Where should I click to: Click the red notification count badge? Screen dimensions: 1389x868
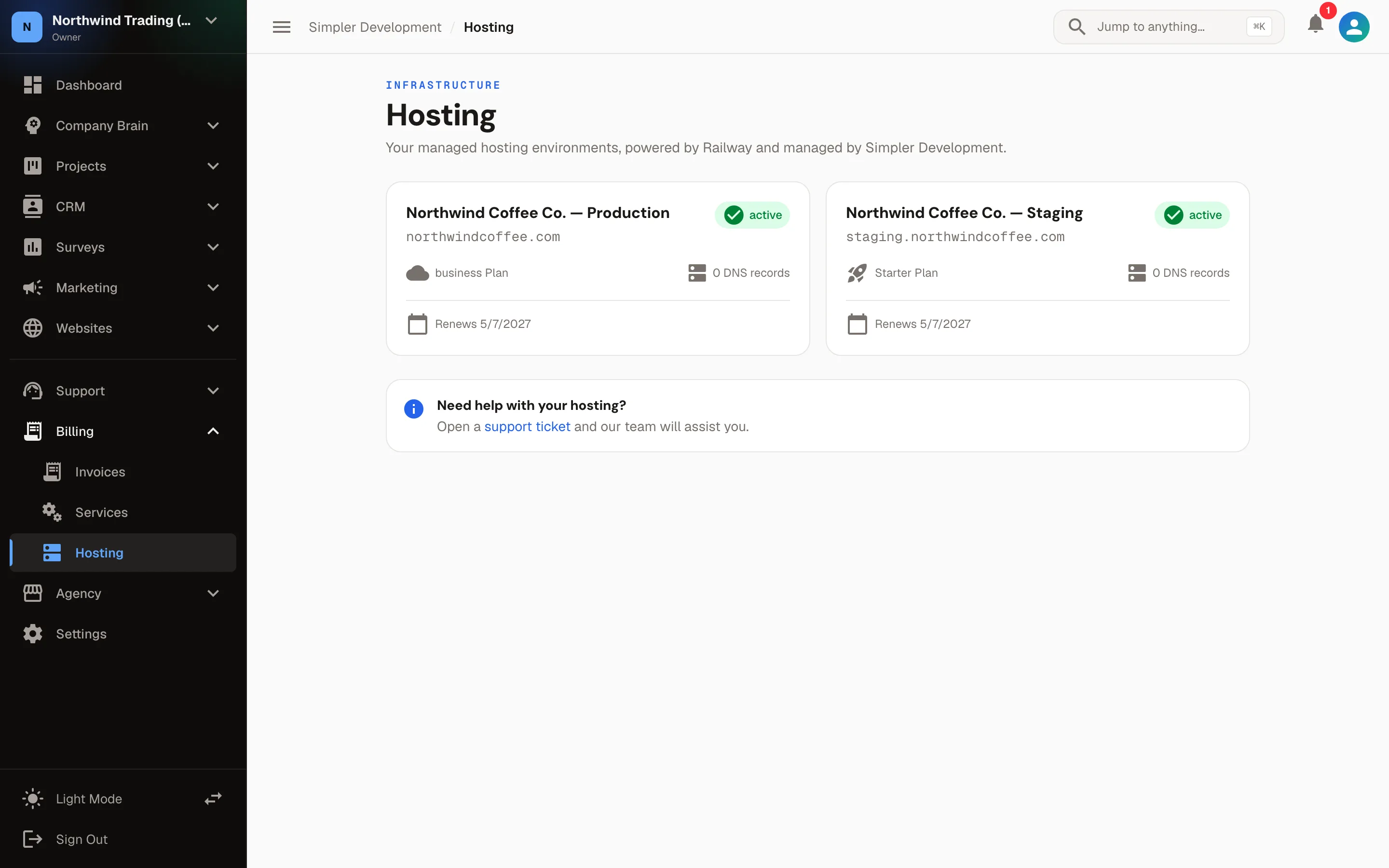point(1328,10)
